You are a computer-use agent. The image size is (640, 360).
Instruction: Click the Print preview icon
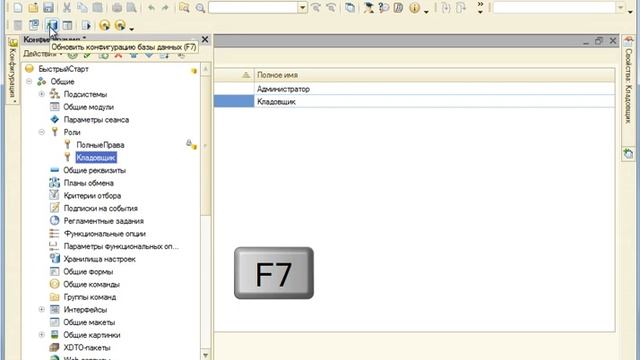tap(131, 7)
